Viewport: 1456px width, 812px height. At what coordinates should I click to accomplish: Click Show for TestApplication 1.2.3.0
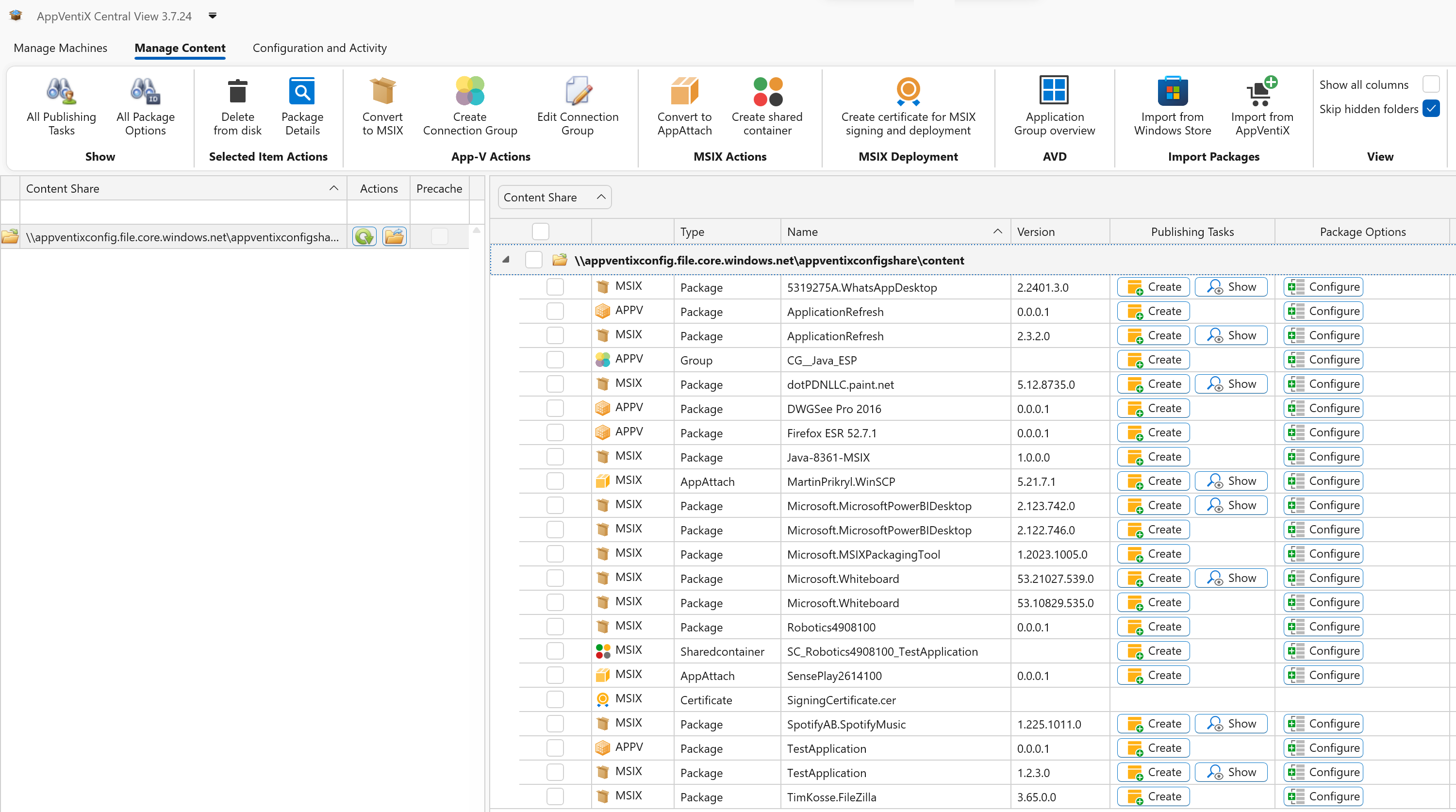1231,772
